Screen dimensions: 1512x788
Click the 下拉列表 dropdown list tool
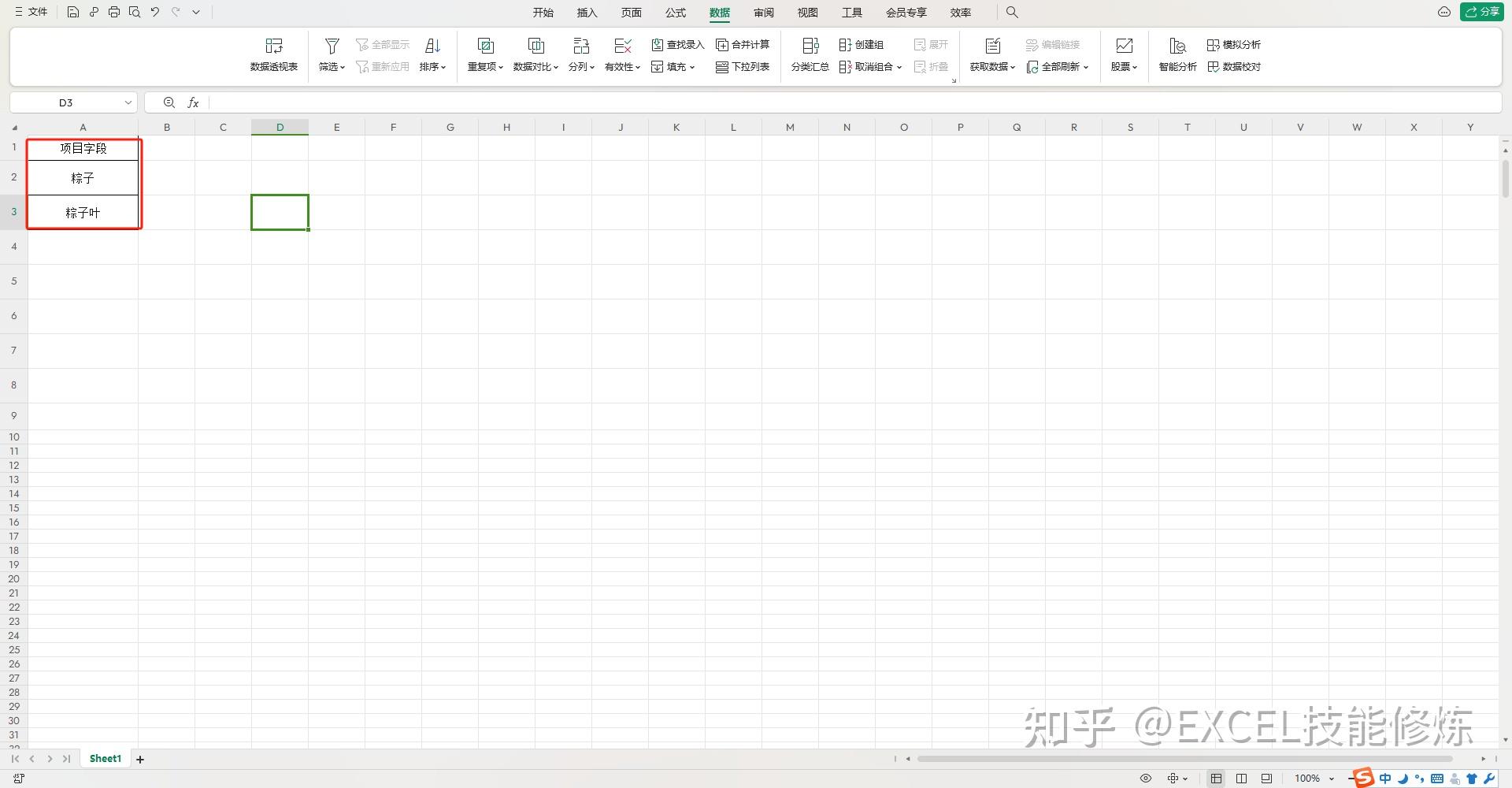tap(743, 67)
